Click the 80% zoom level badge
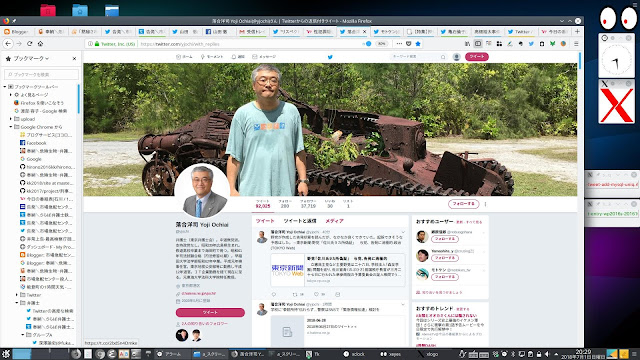Viewport: 640px width, 360px height. (x=382, y=44)
